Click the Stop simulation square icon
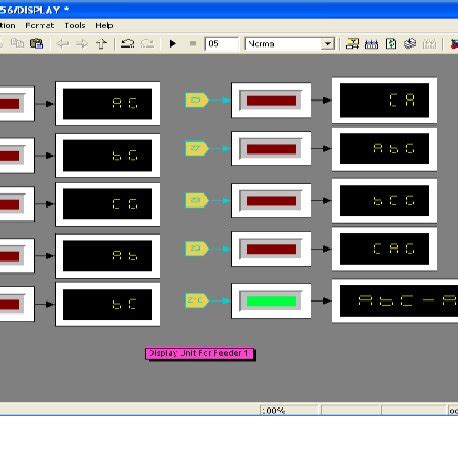Viewport: 458px width, 458px height. point(193,44)
